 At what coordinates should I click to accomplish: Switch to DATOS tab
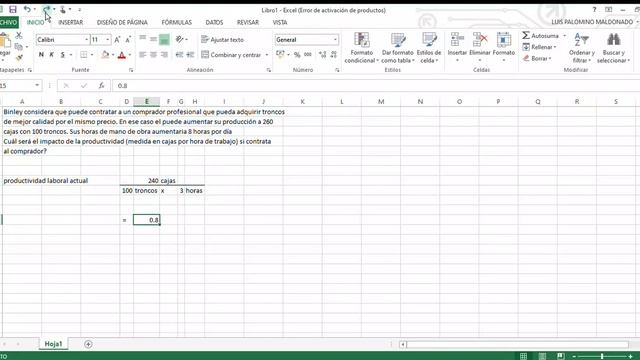(x=214, y=22)
